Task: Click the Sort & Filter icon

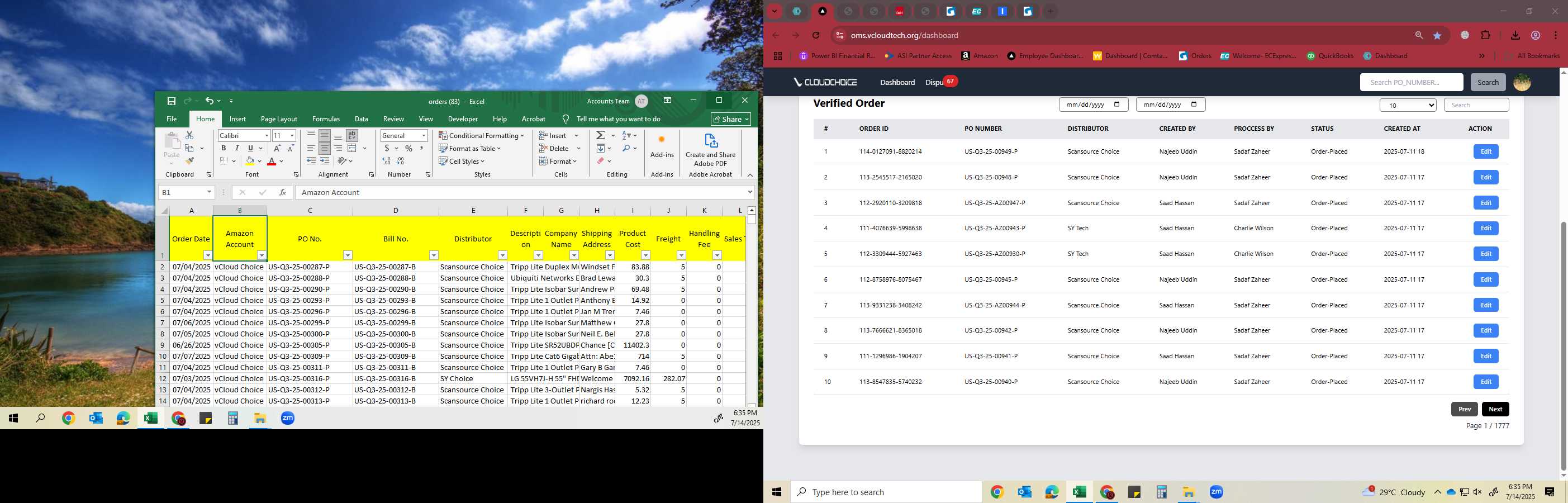Action: (x=626, y=135)
